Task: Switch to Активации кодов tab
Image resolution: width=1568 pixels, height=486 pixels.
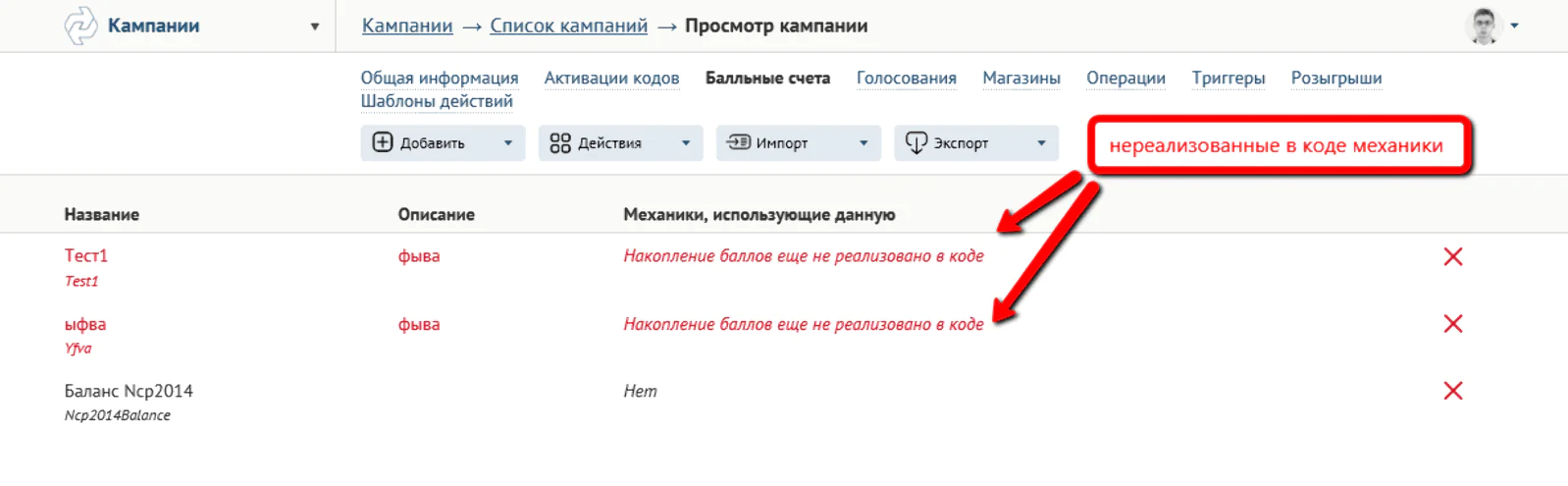Action: tap(611, 78)
